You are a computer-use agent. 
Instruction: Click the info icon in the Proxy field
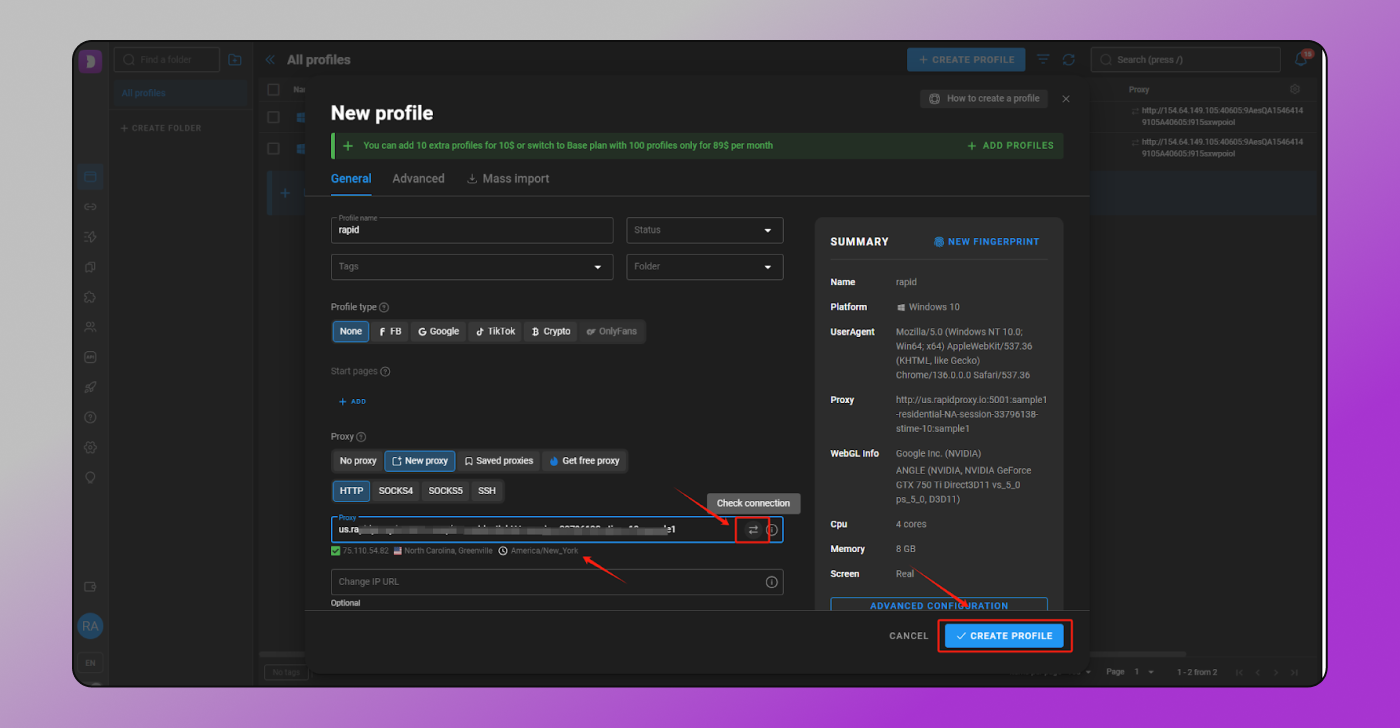click(x=772, y=530)
